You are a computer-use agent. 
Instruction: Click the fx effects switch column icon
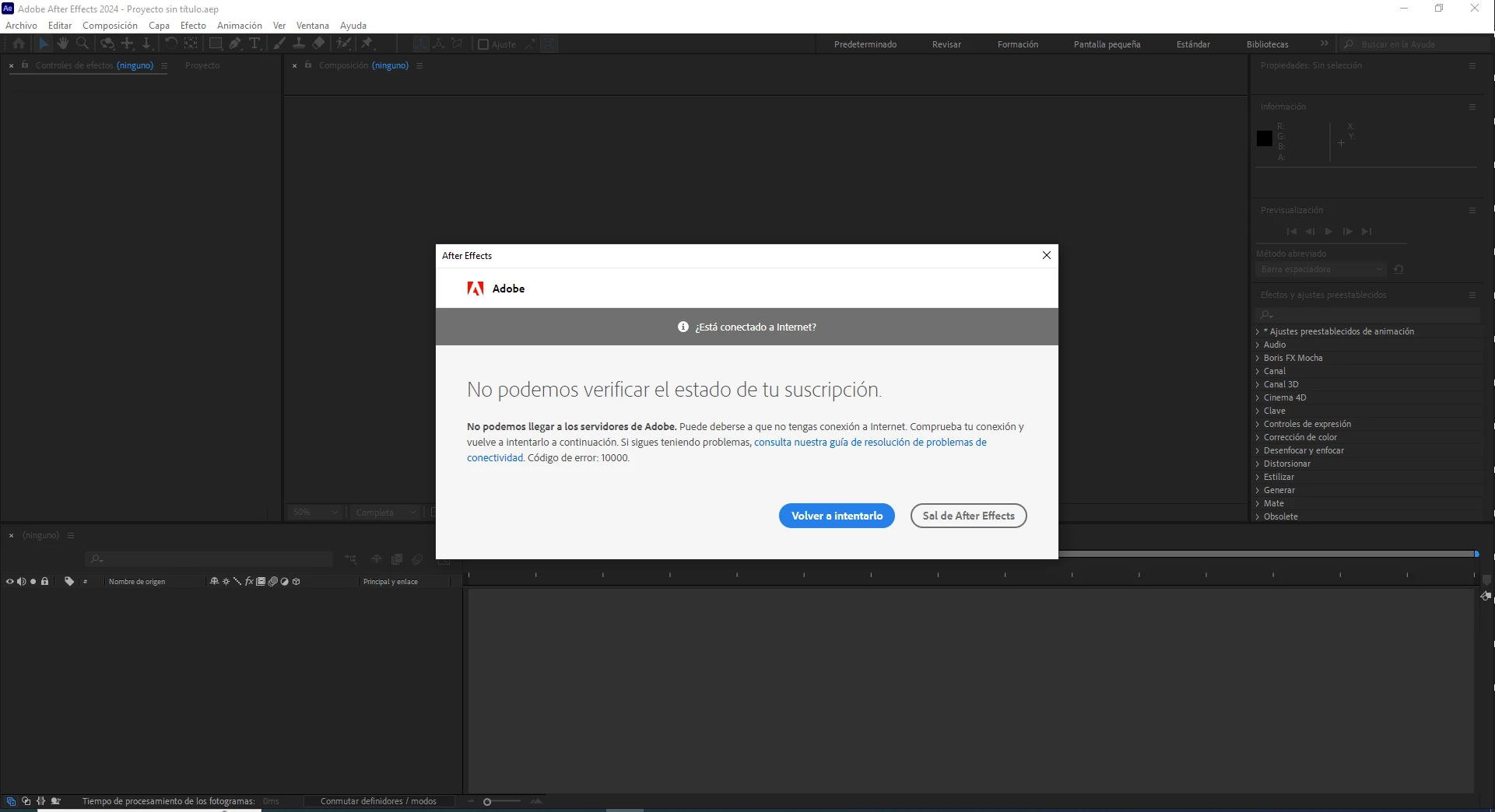tap(249, 581)
